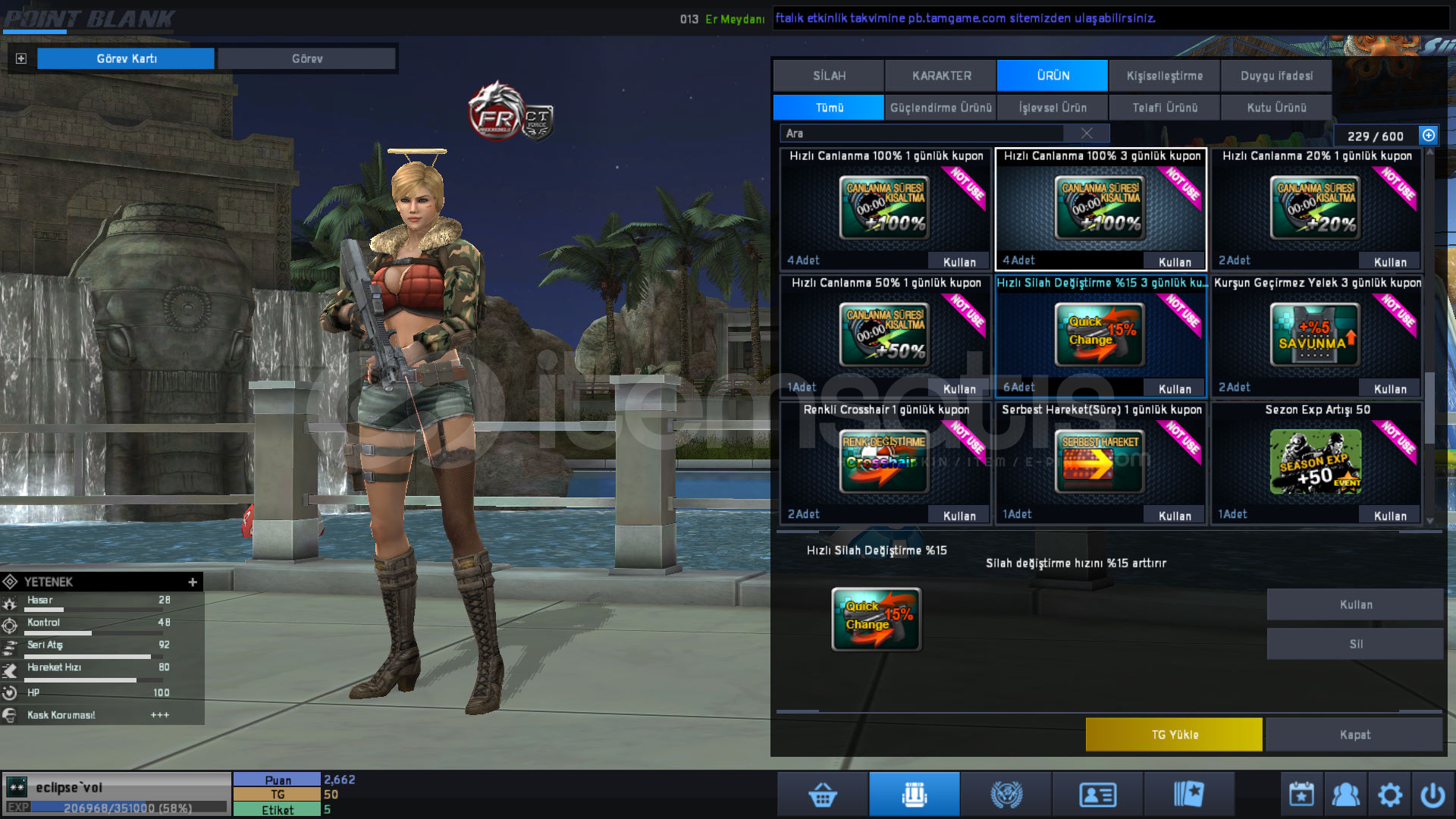Select Hızlı Canlanma 20% 1 günlük item icon
The width and height of the screenshot is (1456, 819).
click(x=1315, y=207)
